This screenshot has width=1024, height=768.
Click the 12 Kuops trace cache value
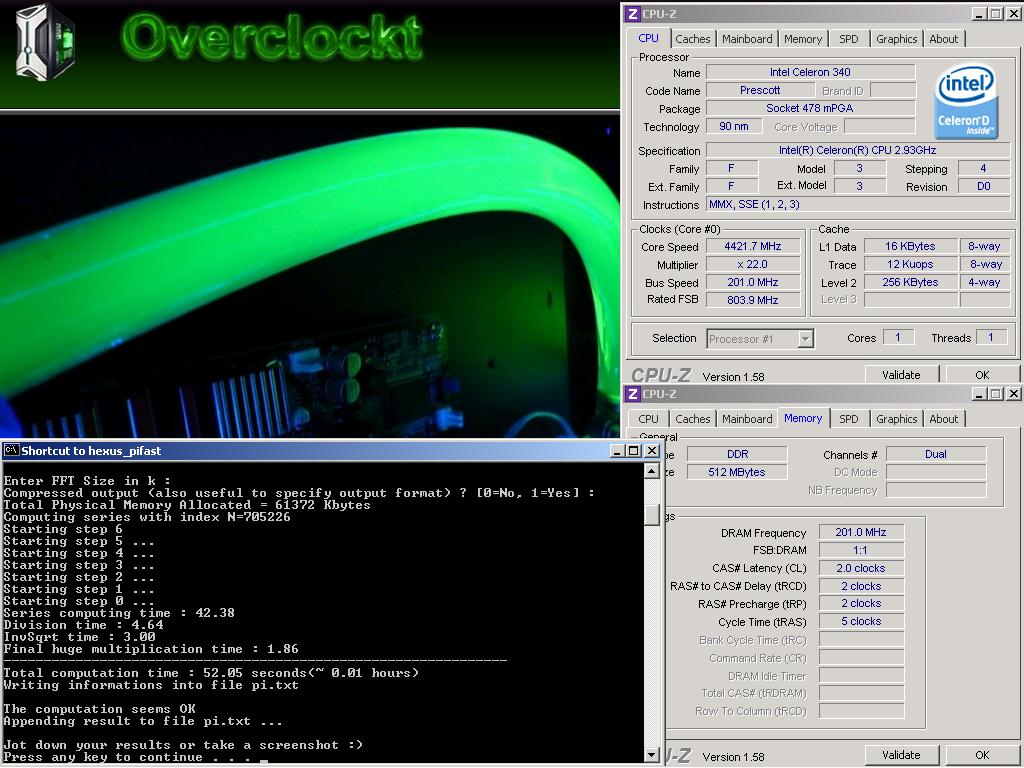pyautogui.click(x=910, y=264)
